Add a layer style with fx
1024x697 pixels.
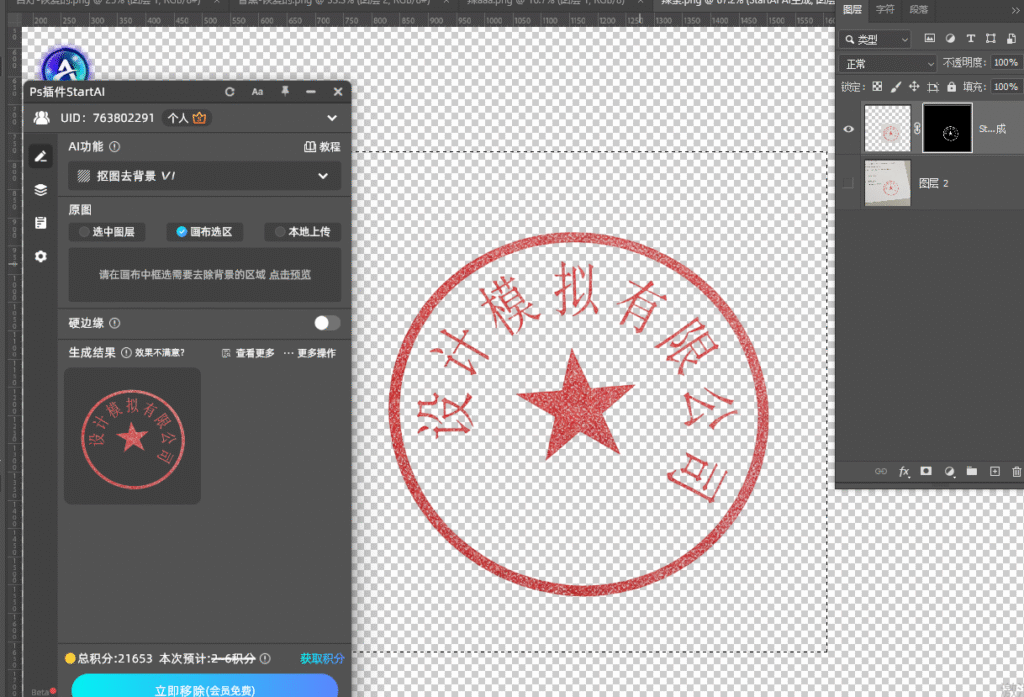click(x=904, y=472)
